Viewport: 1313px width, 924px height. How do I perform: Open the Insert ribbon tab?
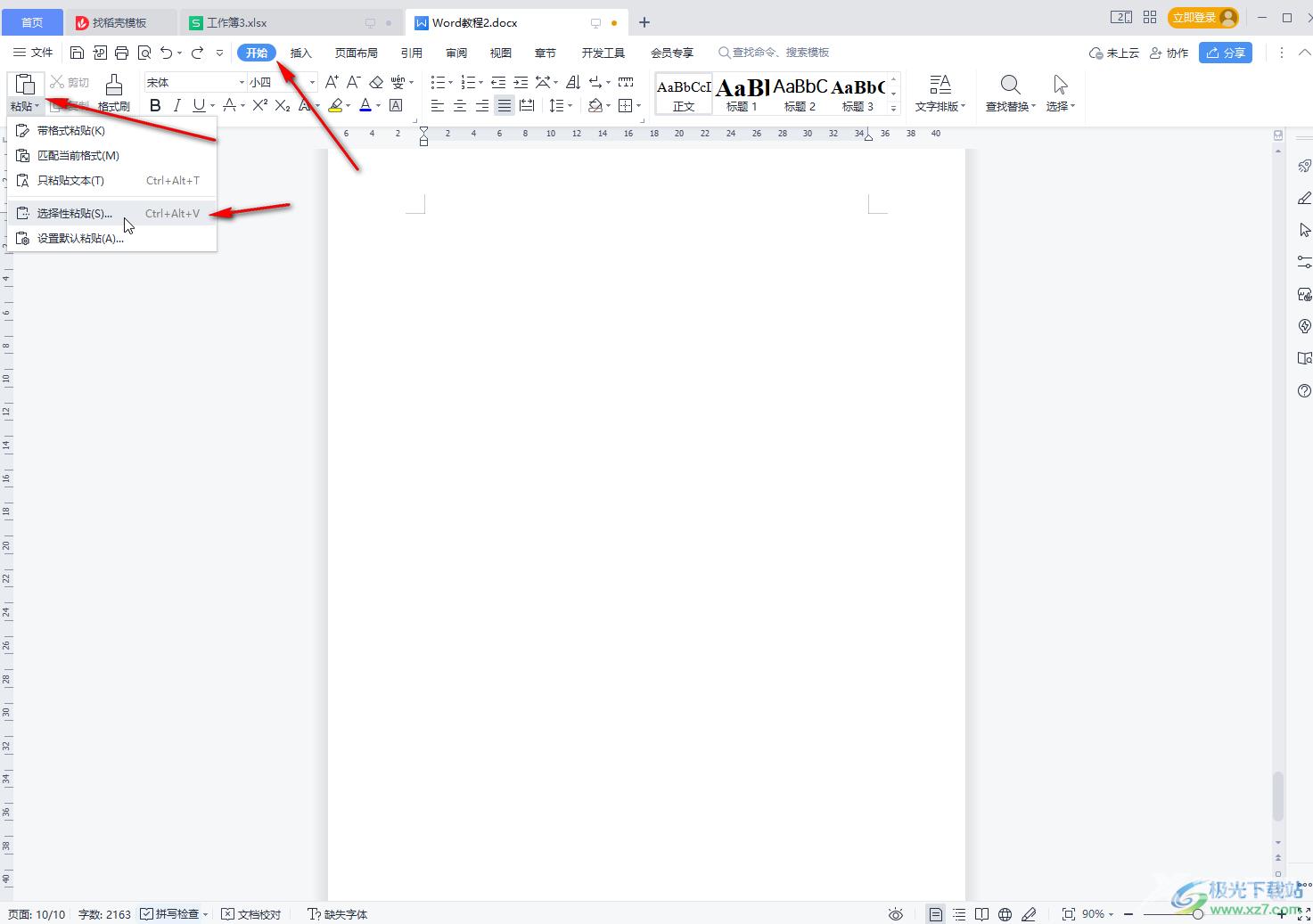tap(300, 53)
